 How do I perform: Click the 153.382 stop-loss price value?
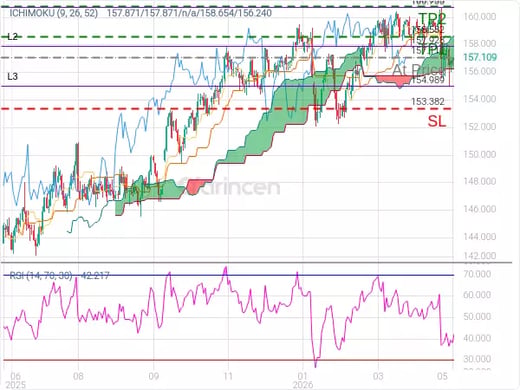(x=428, y=101)
